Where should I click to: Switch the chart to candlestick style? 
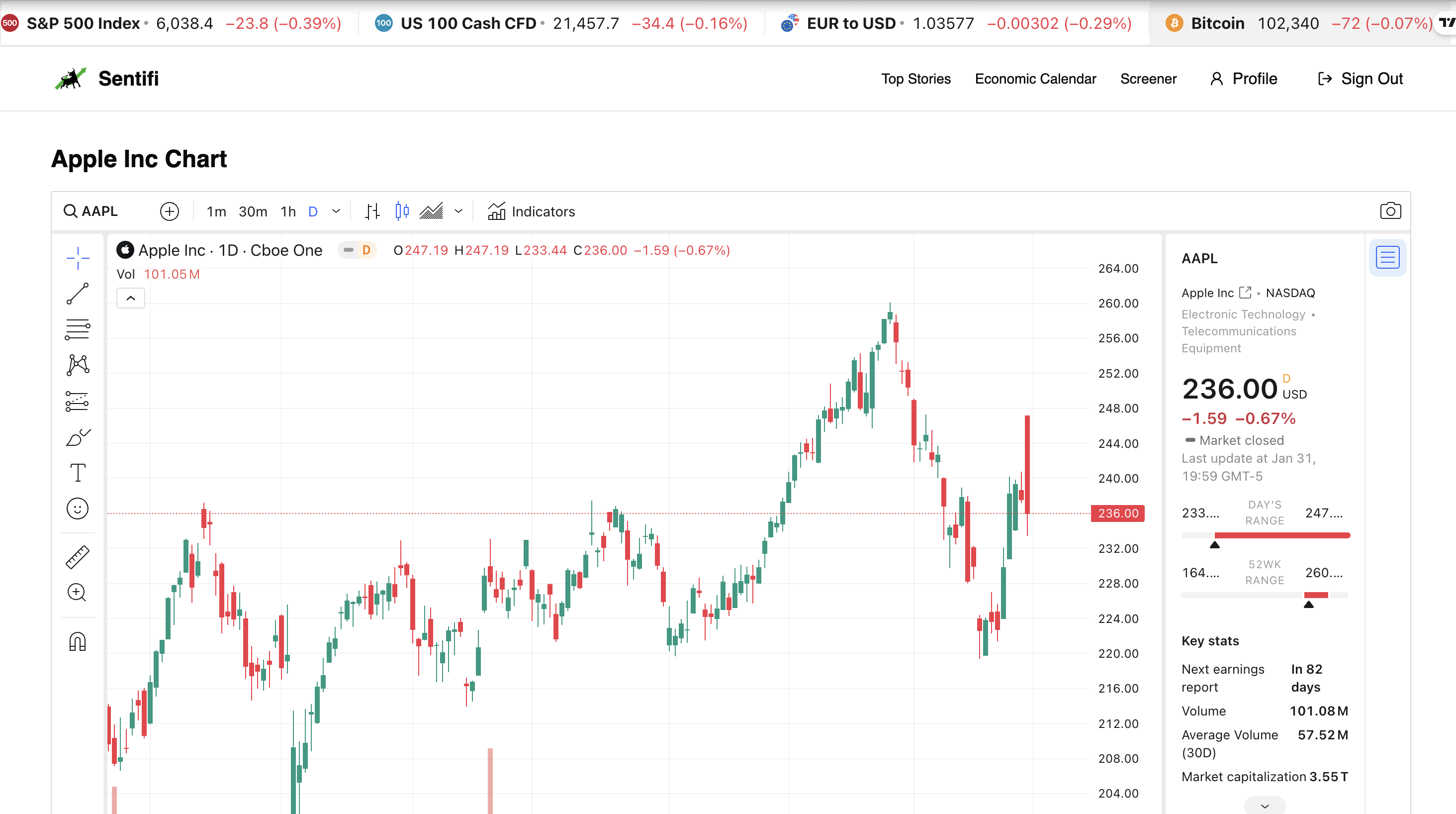pyautogui.click(x=402, y=211)
